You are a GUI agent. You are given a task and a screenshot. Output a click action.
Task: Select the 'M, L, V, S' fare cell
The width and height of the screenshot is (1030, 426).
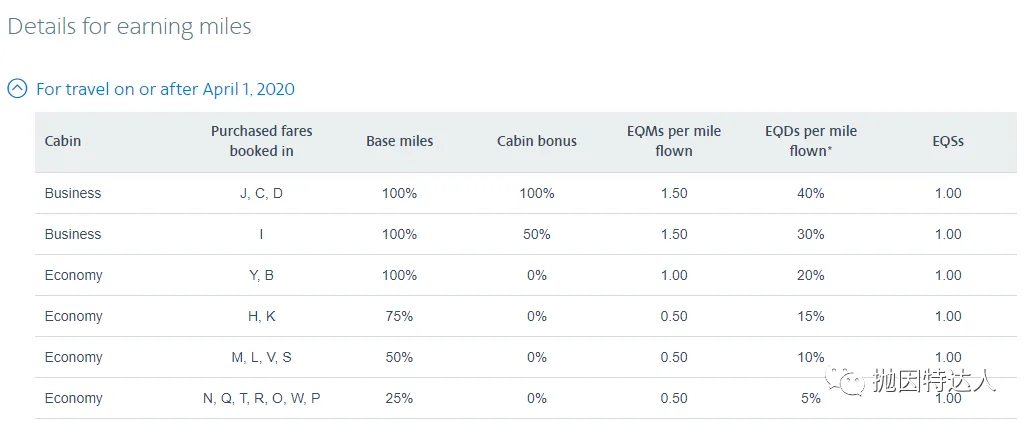(261, 358)
